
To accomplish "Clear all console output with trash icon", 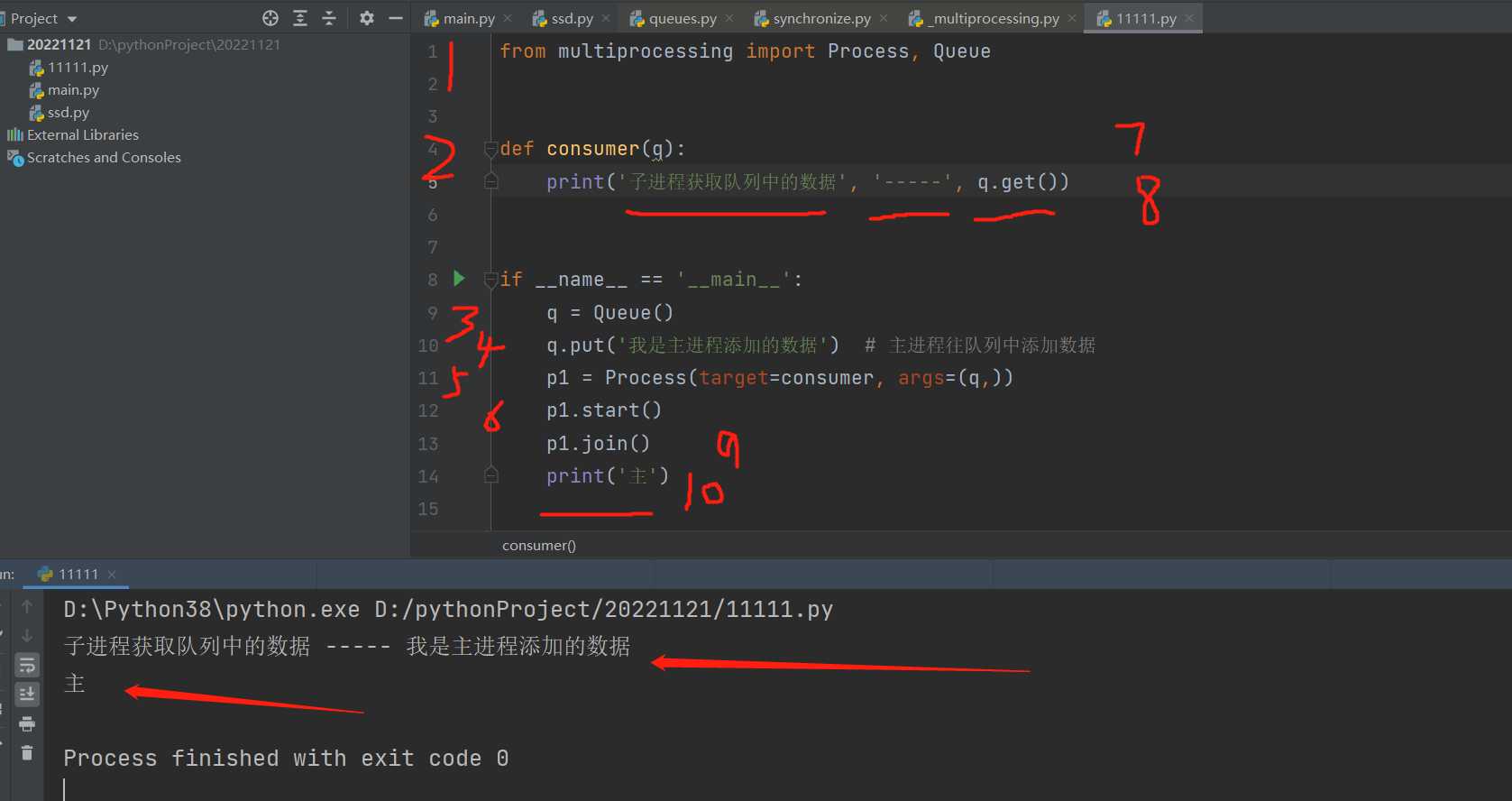I will pos(27,752).
